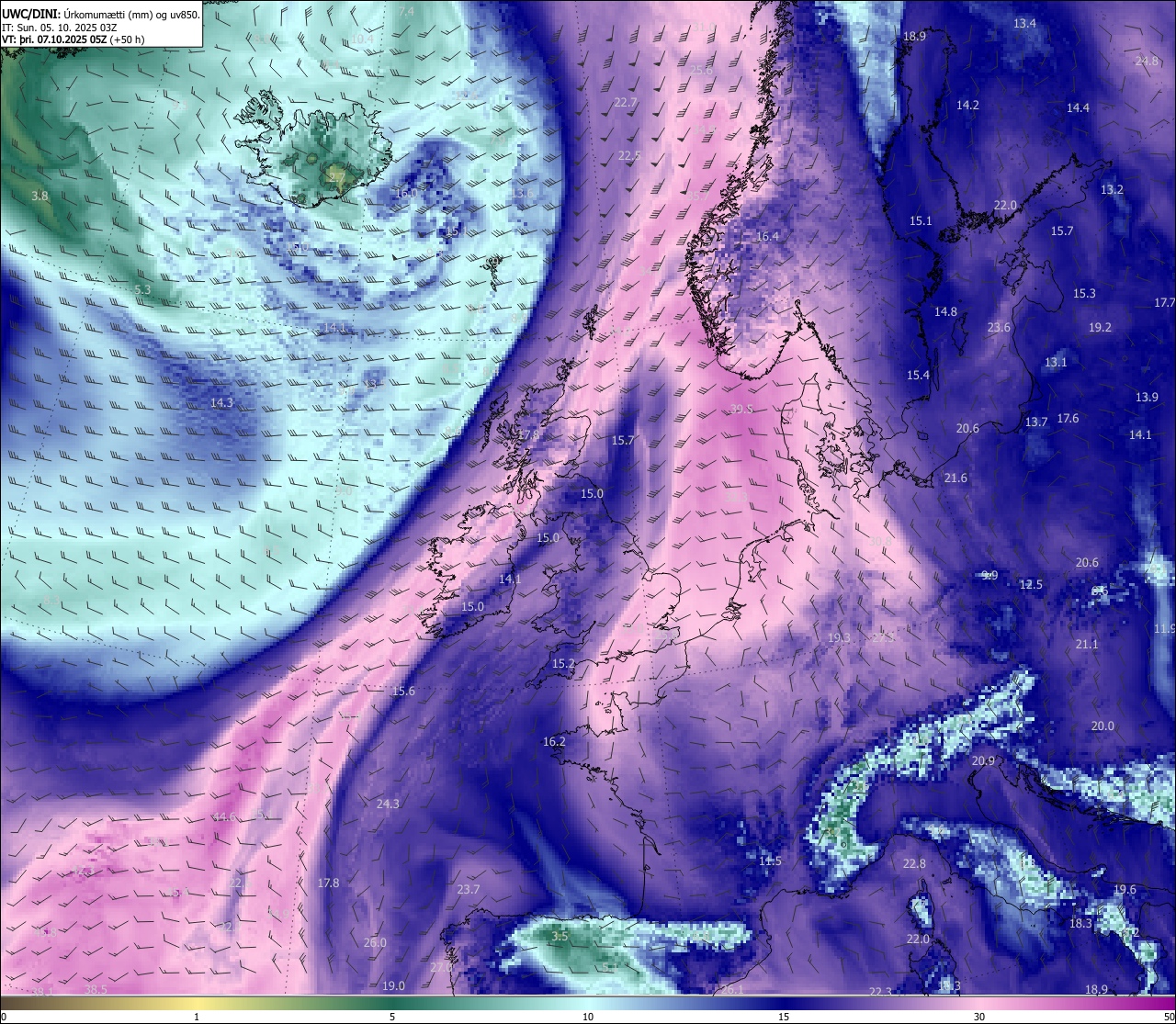
Task: Click the 14.3 value in the Atlantic
Action: pyautogui.click(x=221, y=402)
